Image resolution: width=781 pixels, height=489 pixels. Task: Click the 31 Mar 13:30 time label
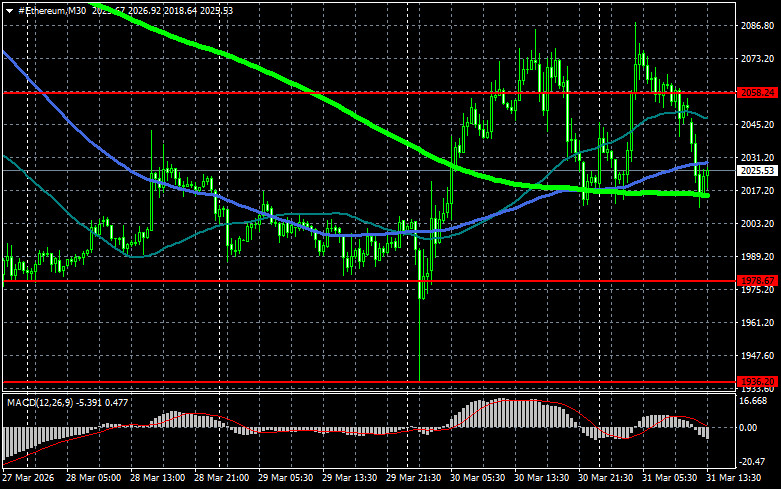(x=734, y=478)
